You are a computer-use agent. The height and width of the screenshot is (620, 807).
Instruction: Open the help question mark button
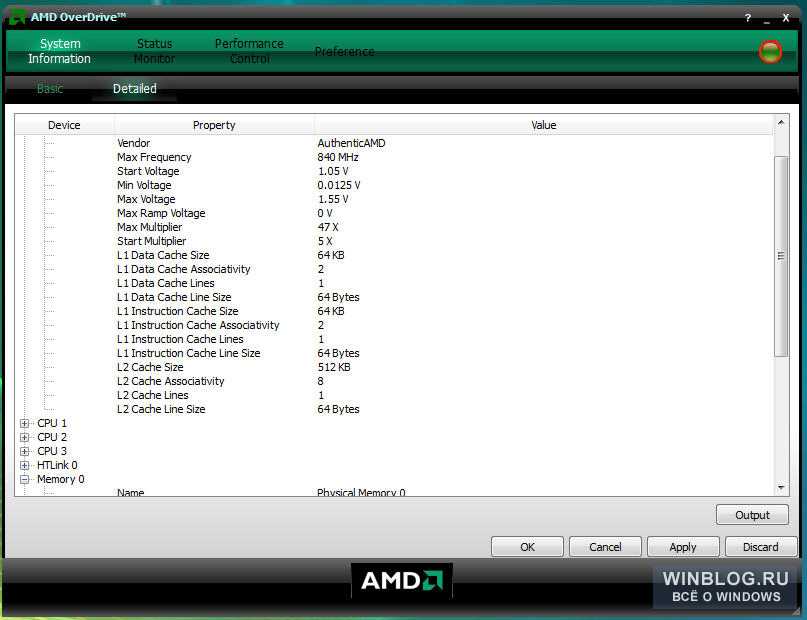pyautogui.click(x=748, y=18)
